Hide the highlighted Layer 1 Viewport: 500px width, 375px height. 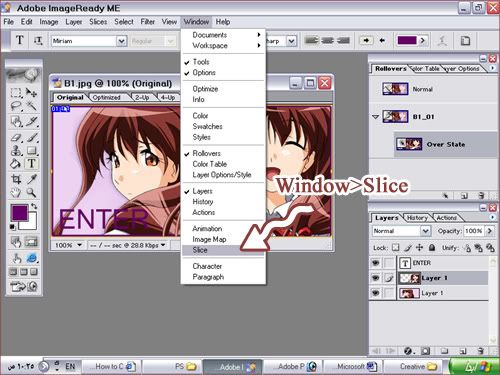(x=376, y=278)
